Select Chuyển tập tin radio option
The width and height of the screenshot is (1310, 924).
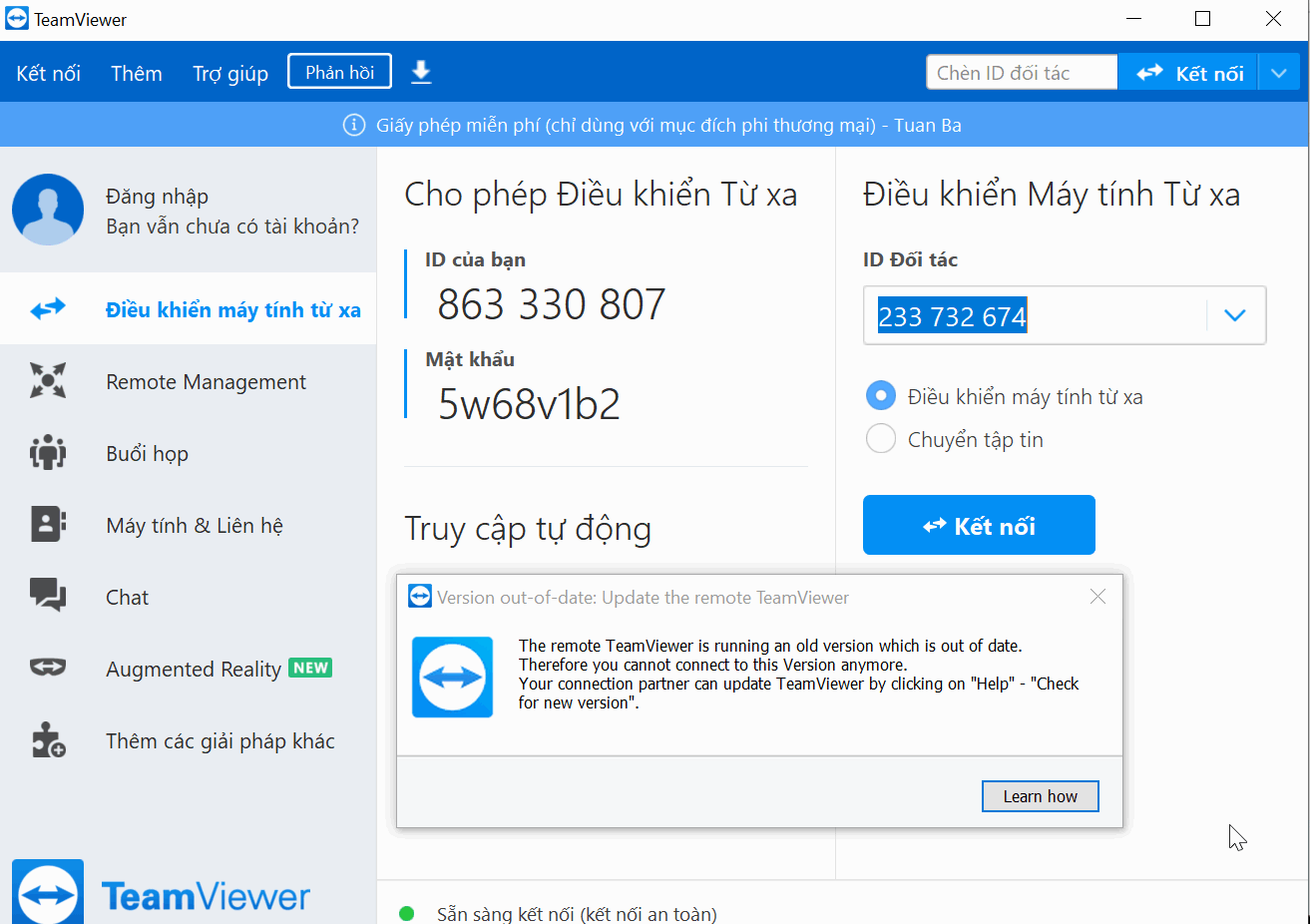tap(880, 439)
